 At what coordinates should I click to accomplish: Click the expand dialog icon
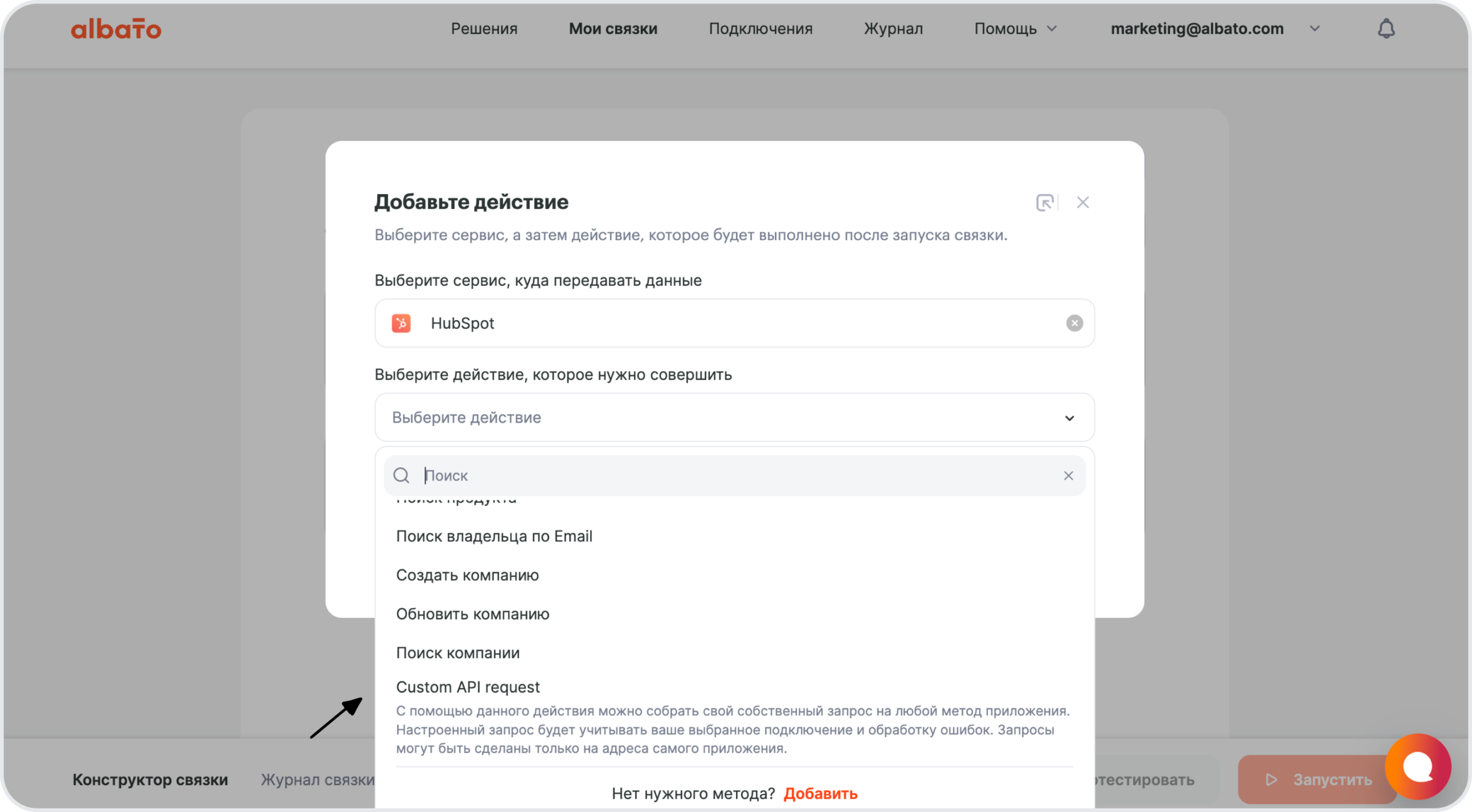click(1044, 202)
